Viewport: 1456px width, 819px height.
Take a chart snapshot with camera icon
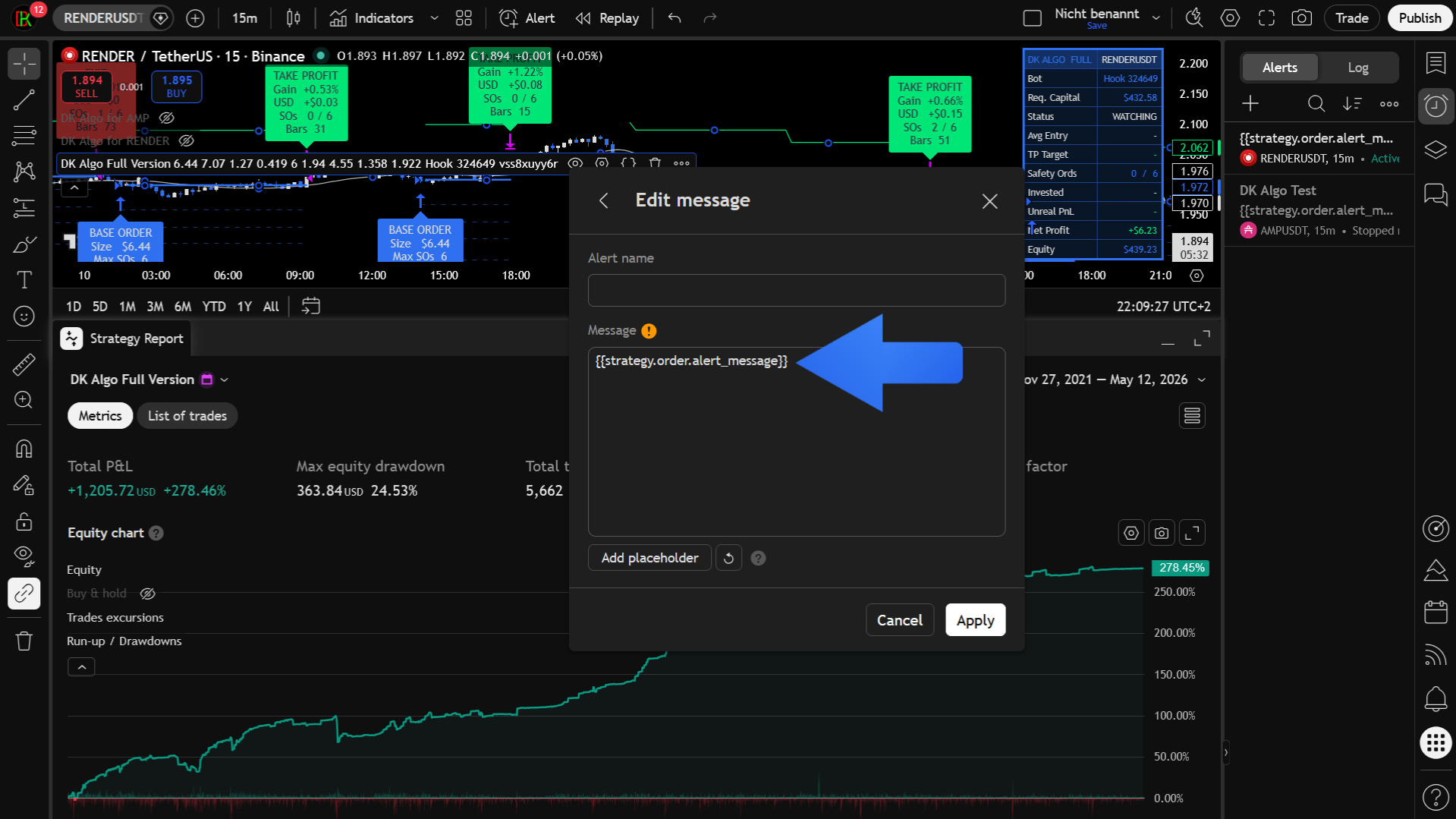click(x=1302, y=18)
